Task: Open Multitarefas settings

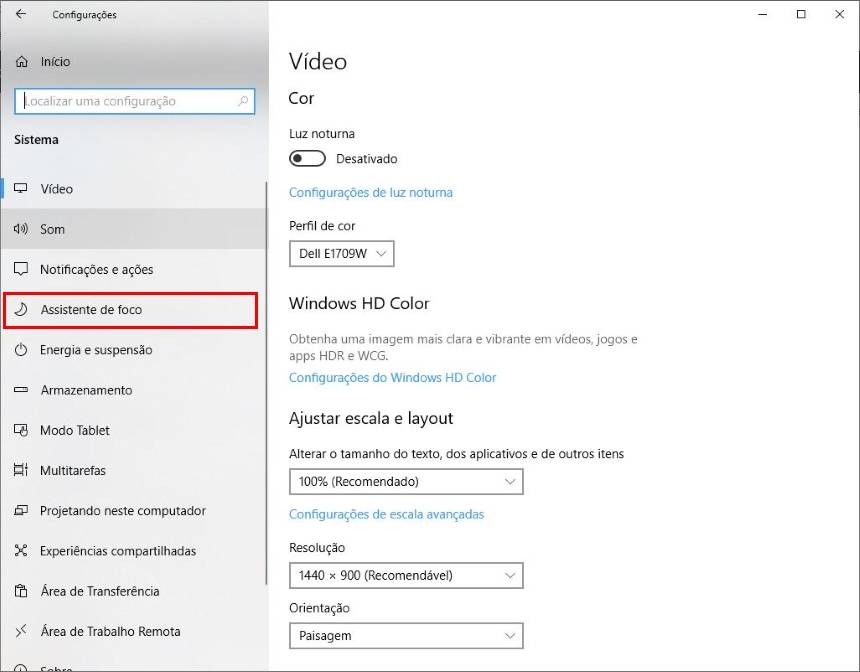Action: pyautogui.click(x=133, y=470)
